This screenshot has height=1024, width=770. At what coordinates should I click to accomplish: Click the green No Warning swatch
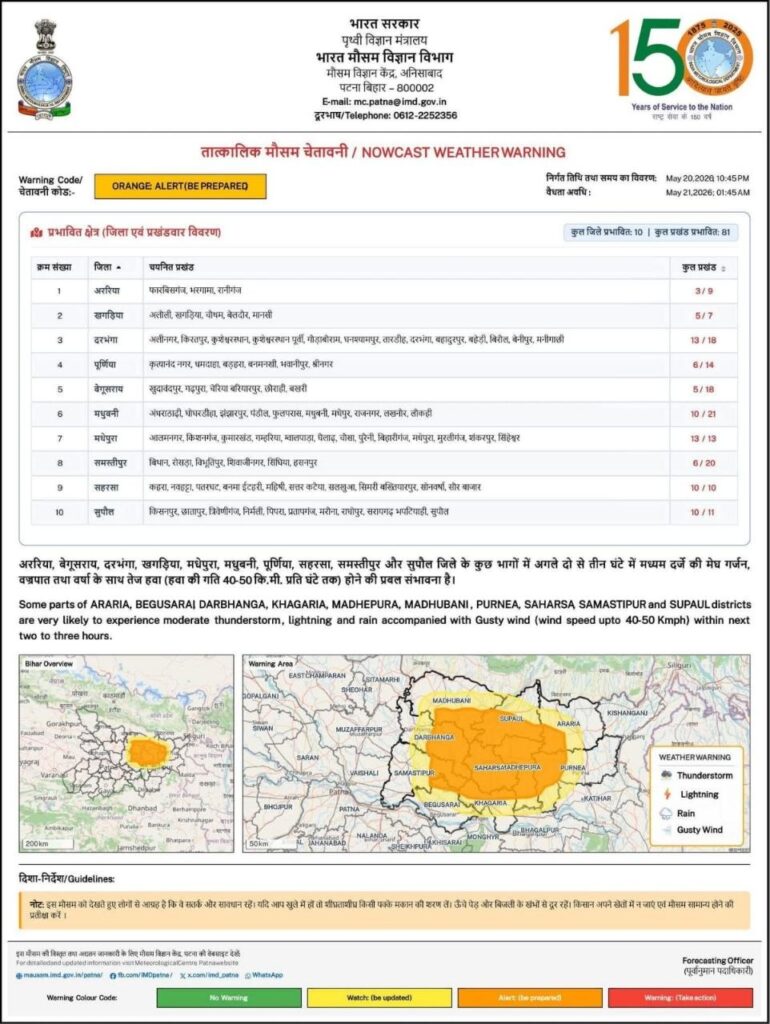229,998
